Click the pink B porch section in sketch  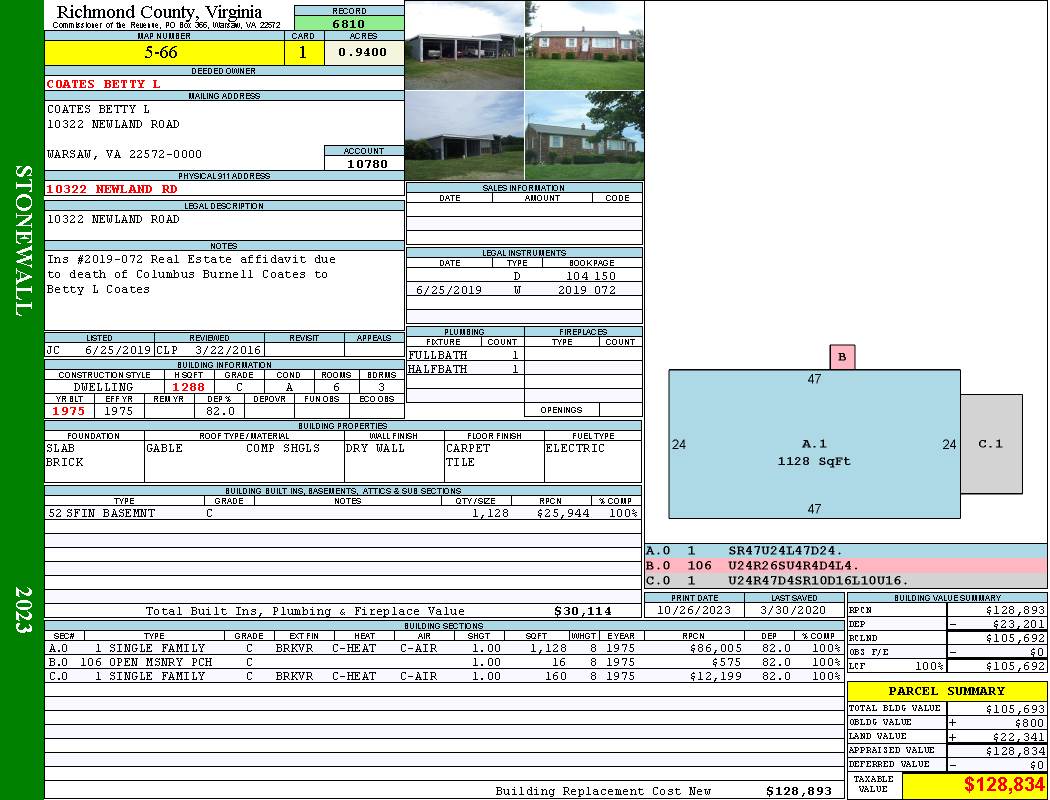(842, 357)
